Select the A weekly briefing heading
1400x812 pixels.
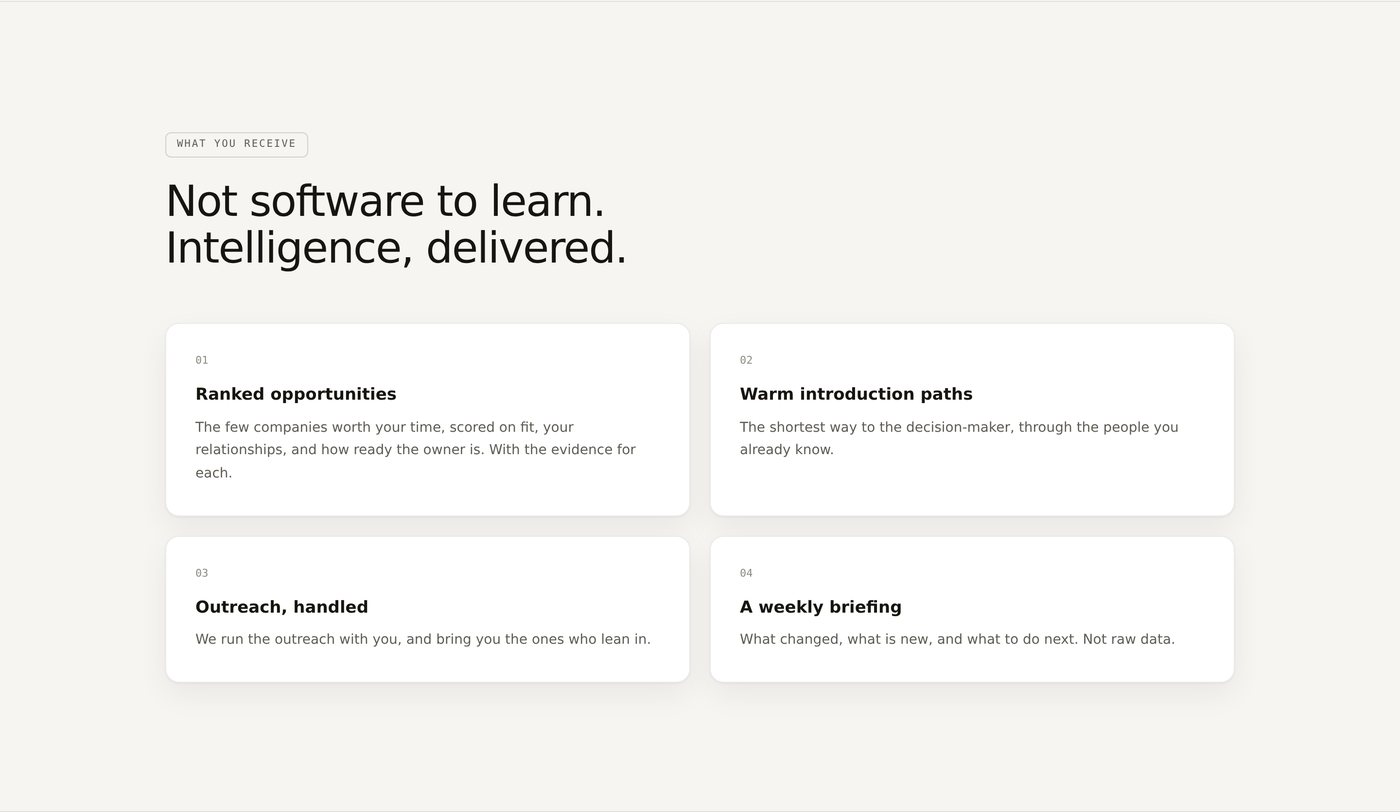click(x=821, y=607)
